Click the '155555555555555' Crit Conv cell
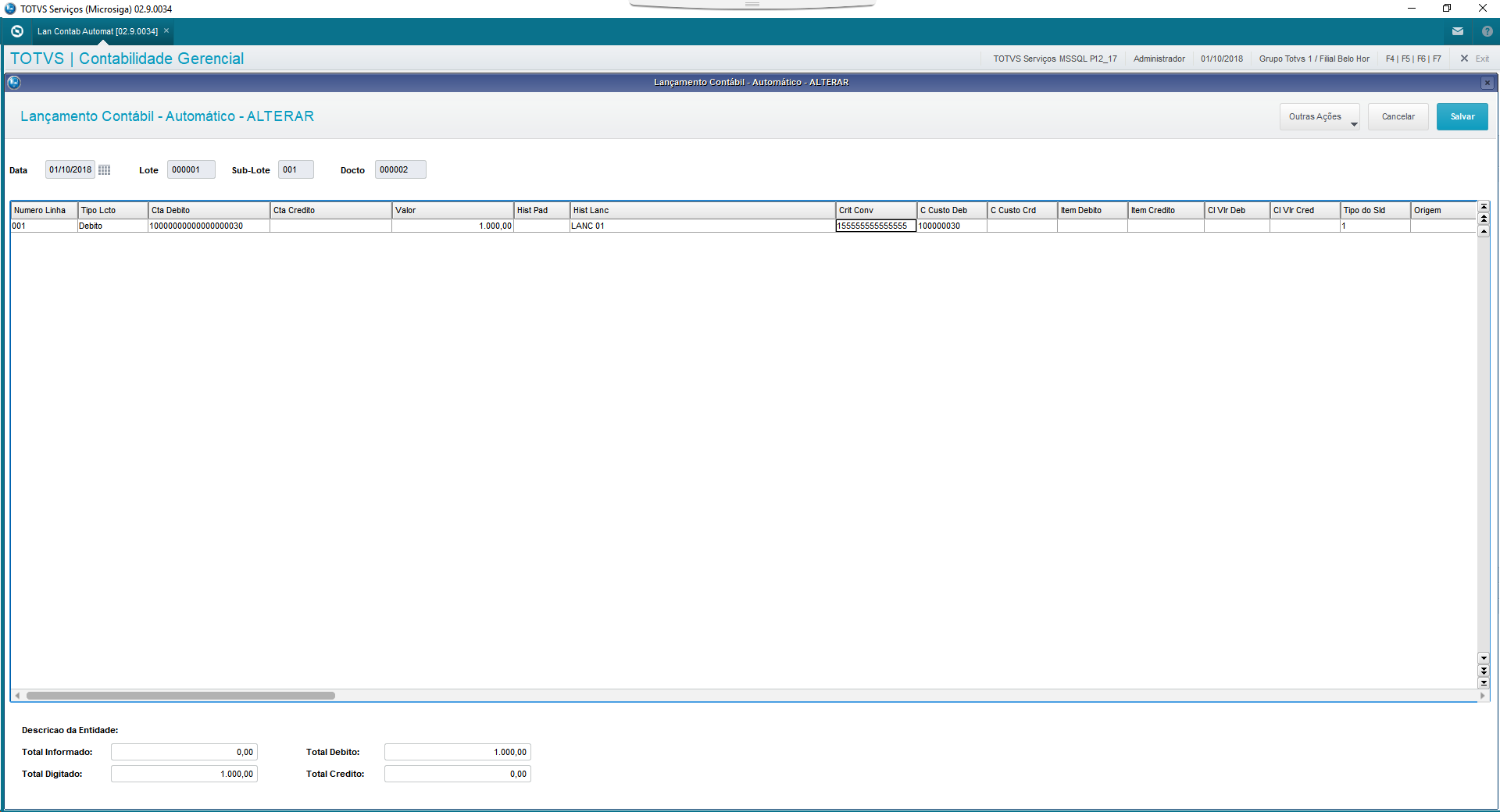Viewport: 1500px width, 812px height. [877, 226]
